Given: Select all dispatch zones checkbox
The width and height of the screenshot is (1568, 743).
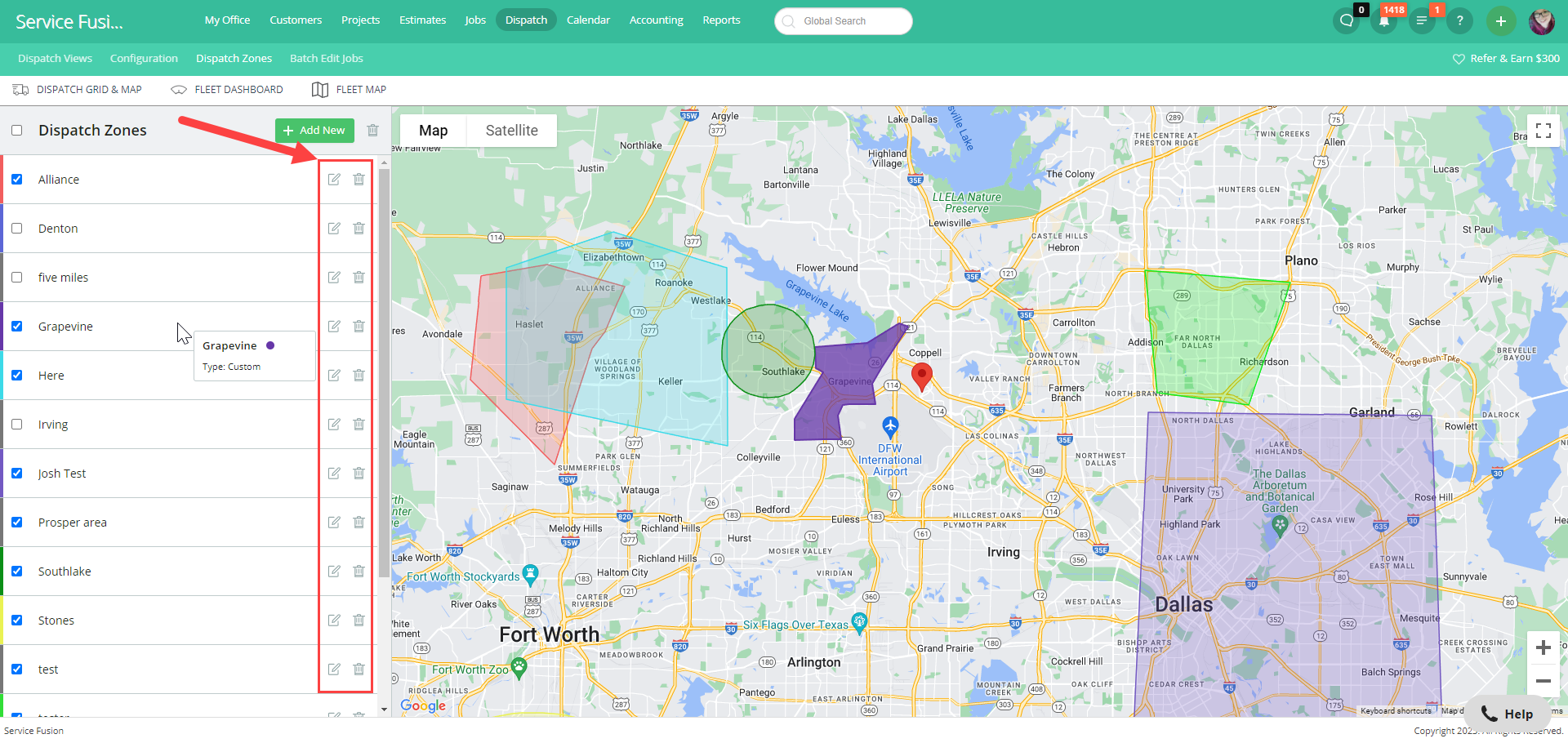Looking at the screenshot, I should 17,131.
